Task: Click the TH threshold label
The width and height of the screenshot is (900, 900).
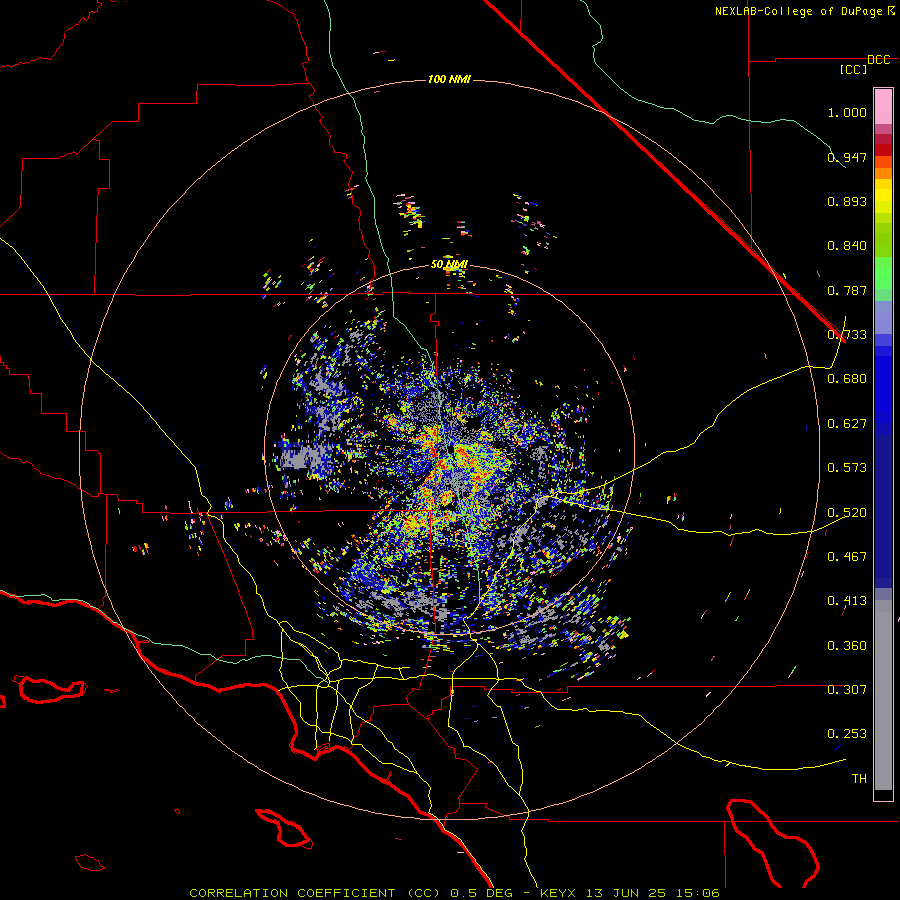Action: pyautogui.click(x=859, y=779)
